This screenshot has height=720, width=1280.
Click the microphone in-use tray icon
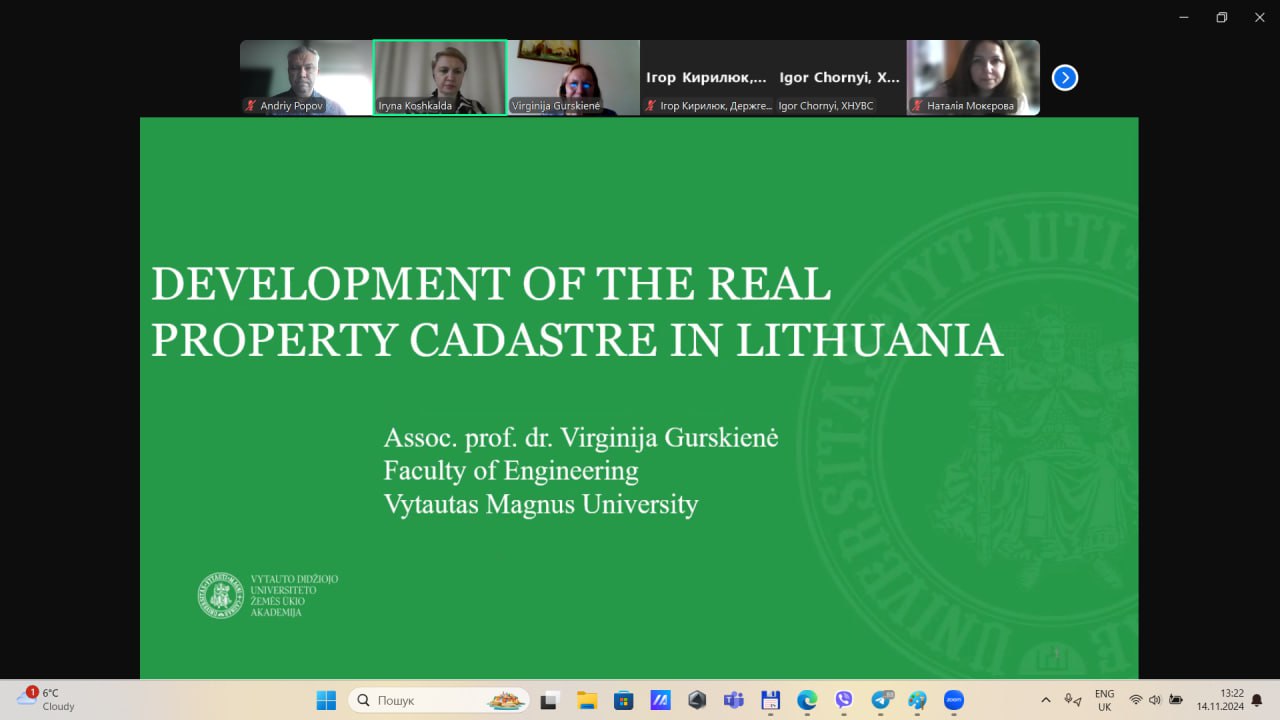tap(1072, 700)
